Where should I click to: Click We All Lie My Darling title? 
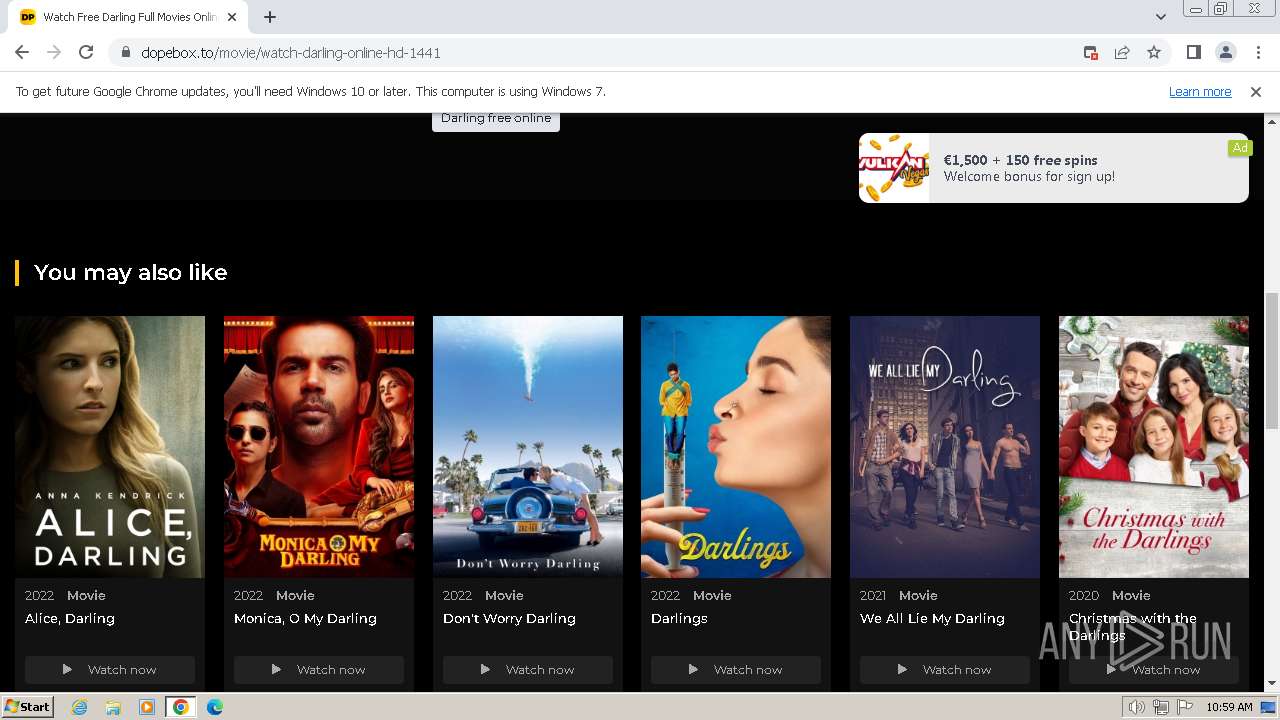tap(932, 619)
